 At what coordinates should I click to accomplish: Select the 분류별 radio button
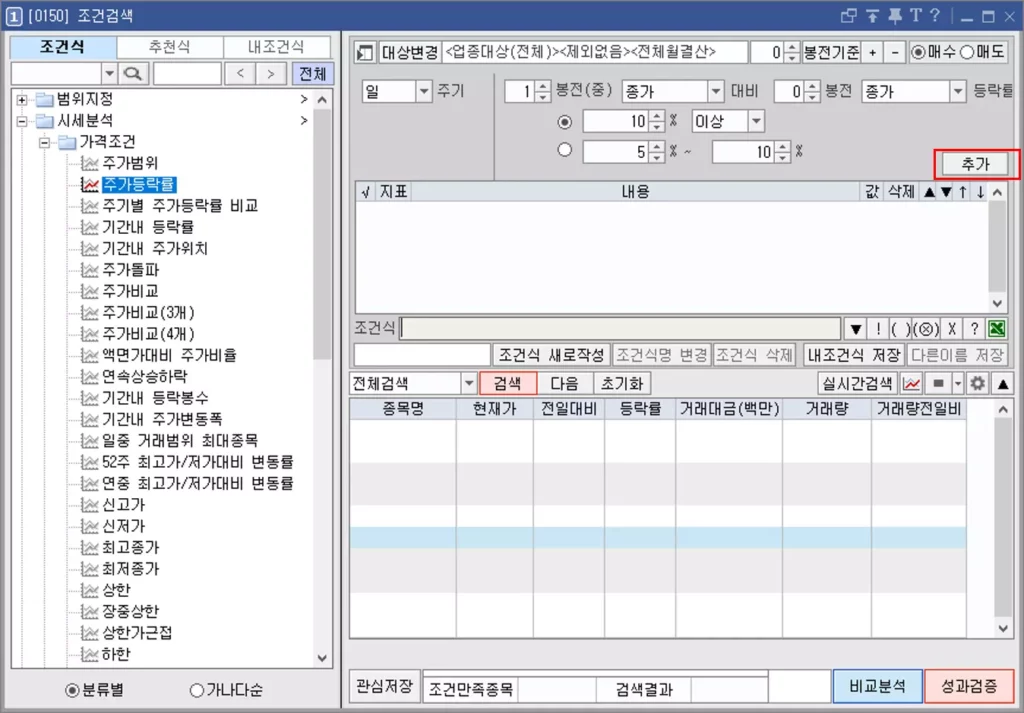click(x=72, y=690)
